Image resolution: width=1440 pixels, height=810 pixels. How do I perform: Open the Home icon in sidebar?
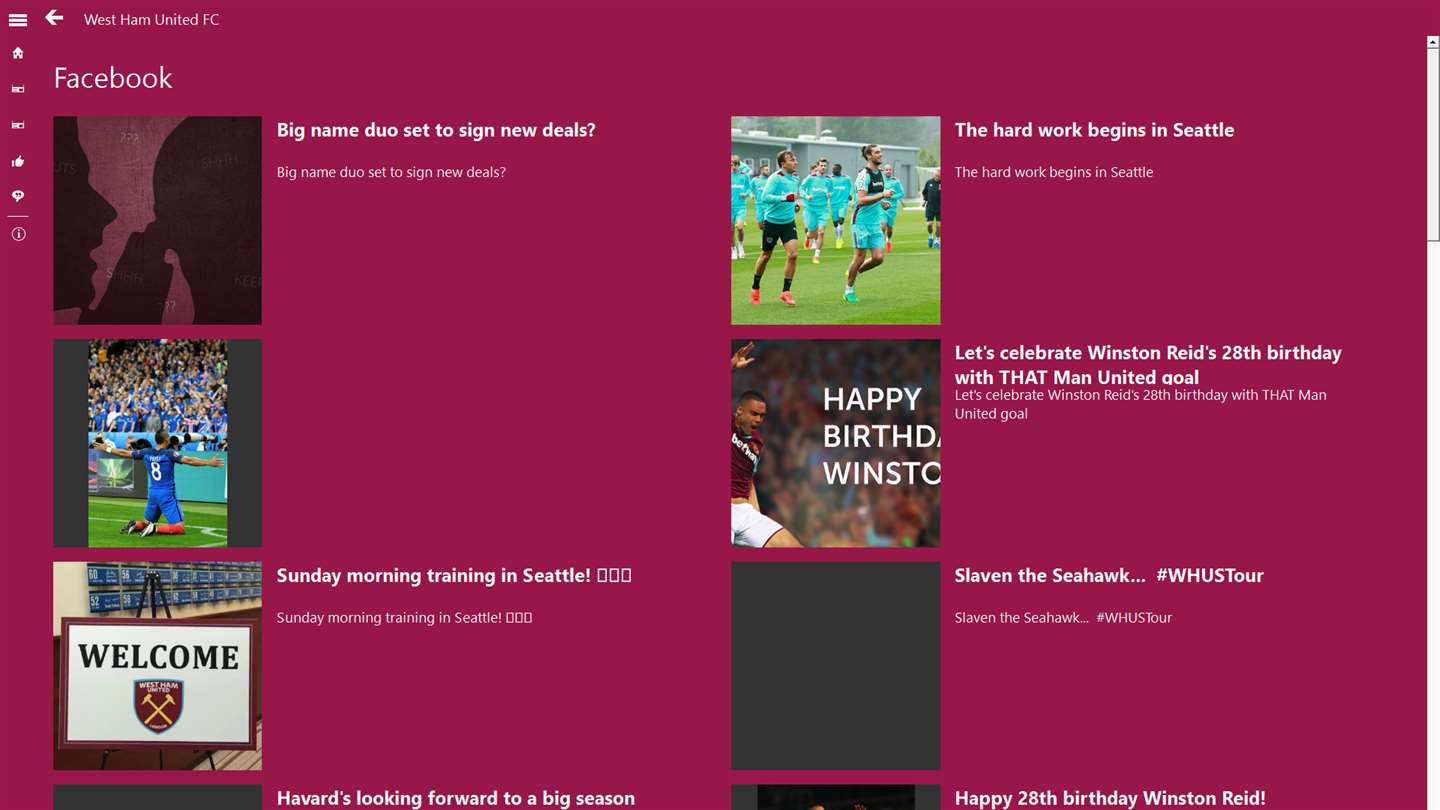(x=18, y=53)
